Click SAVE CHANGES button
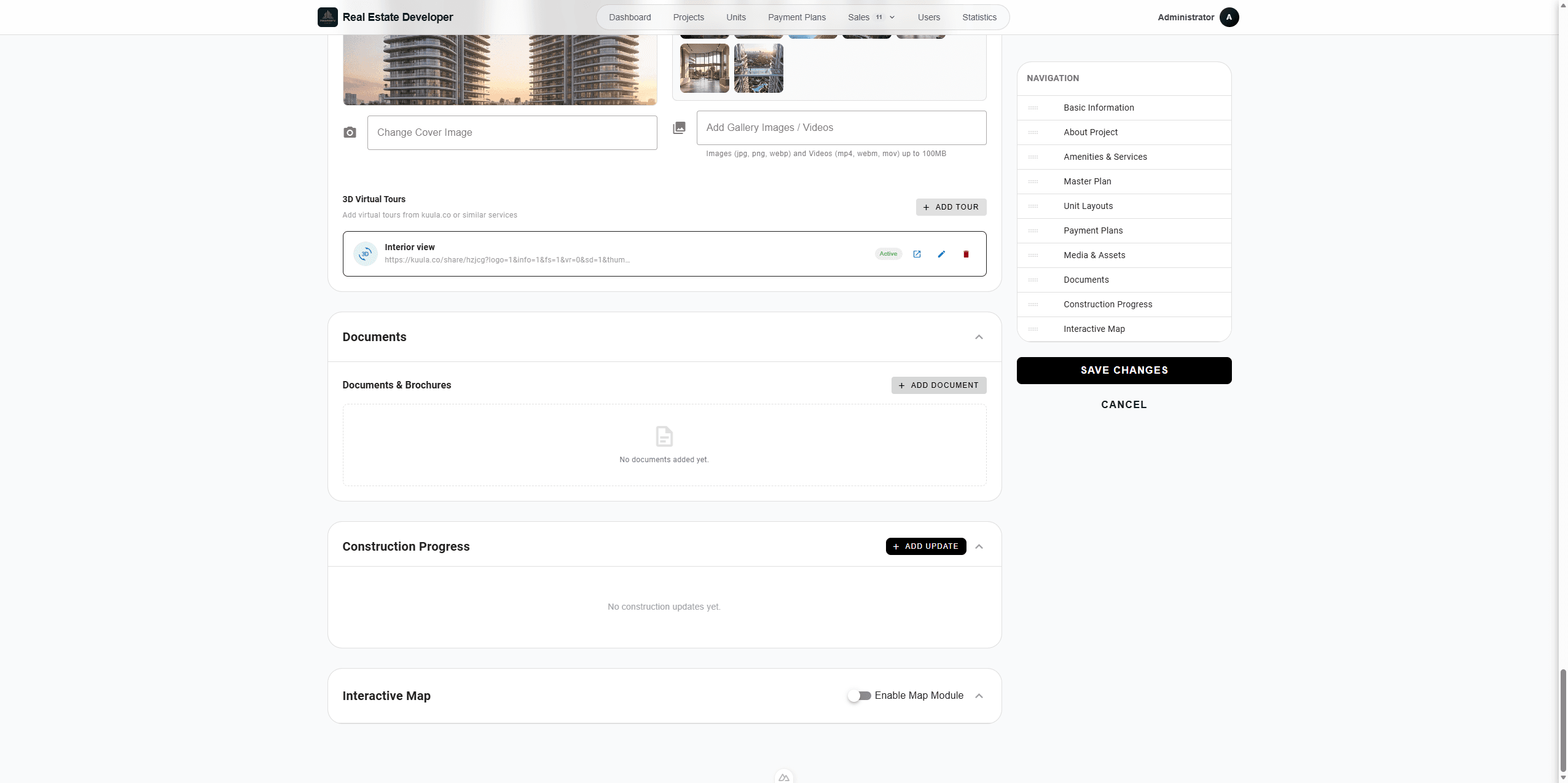1568x783 pixels. 1124,371
